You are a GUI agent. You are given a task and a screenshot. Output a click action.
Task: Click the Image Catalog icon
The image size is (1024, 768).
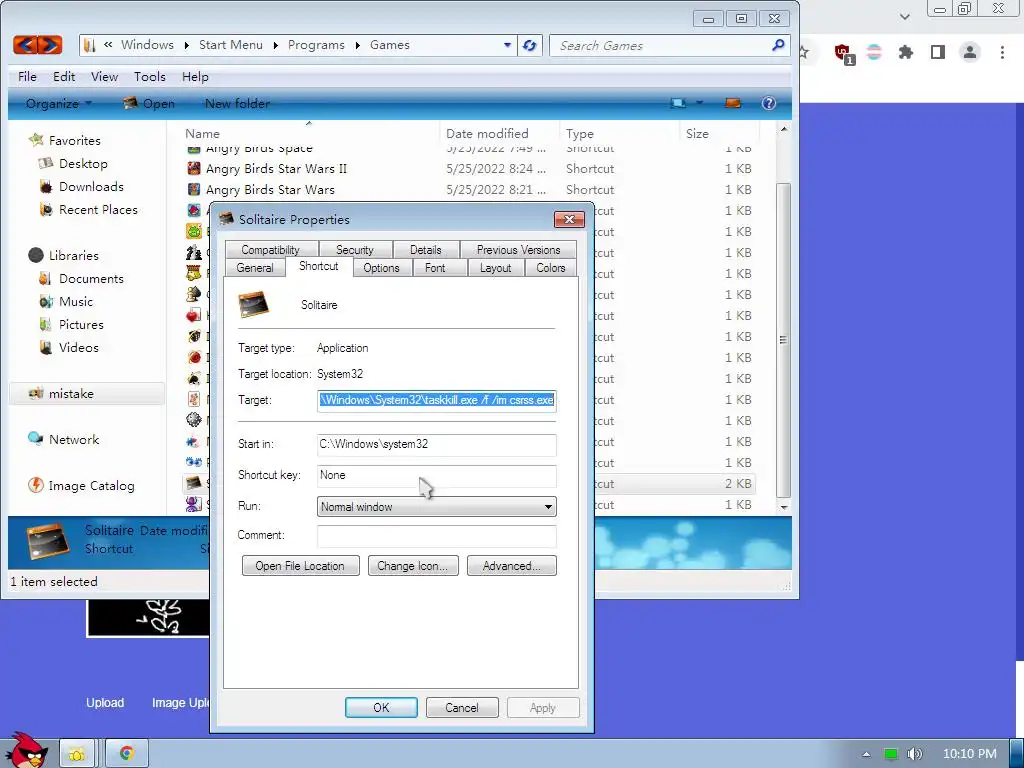35,485
